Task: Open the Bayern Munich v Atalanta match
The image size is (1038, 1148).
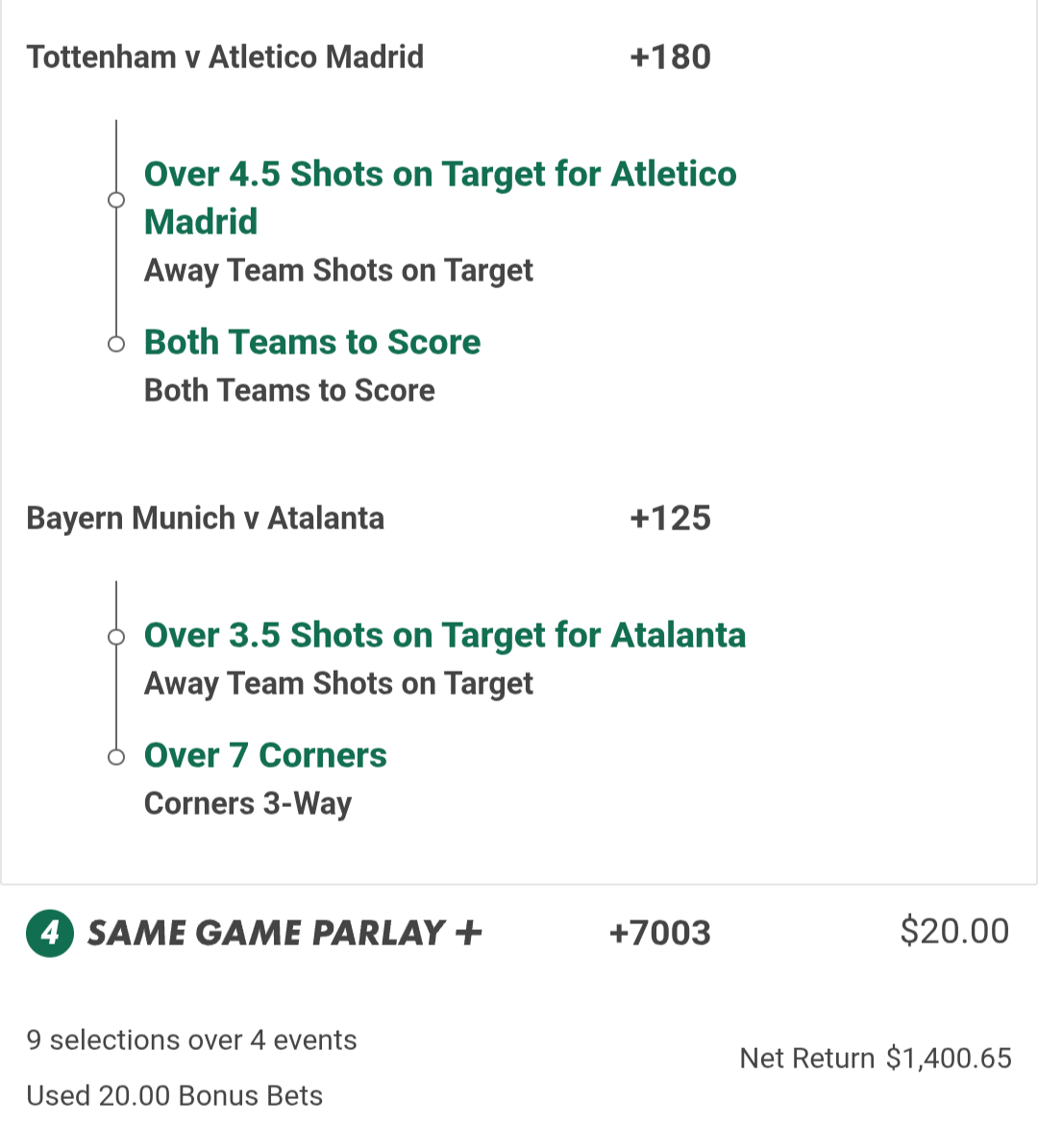Action: click(205, 519)
